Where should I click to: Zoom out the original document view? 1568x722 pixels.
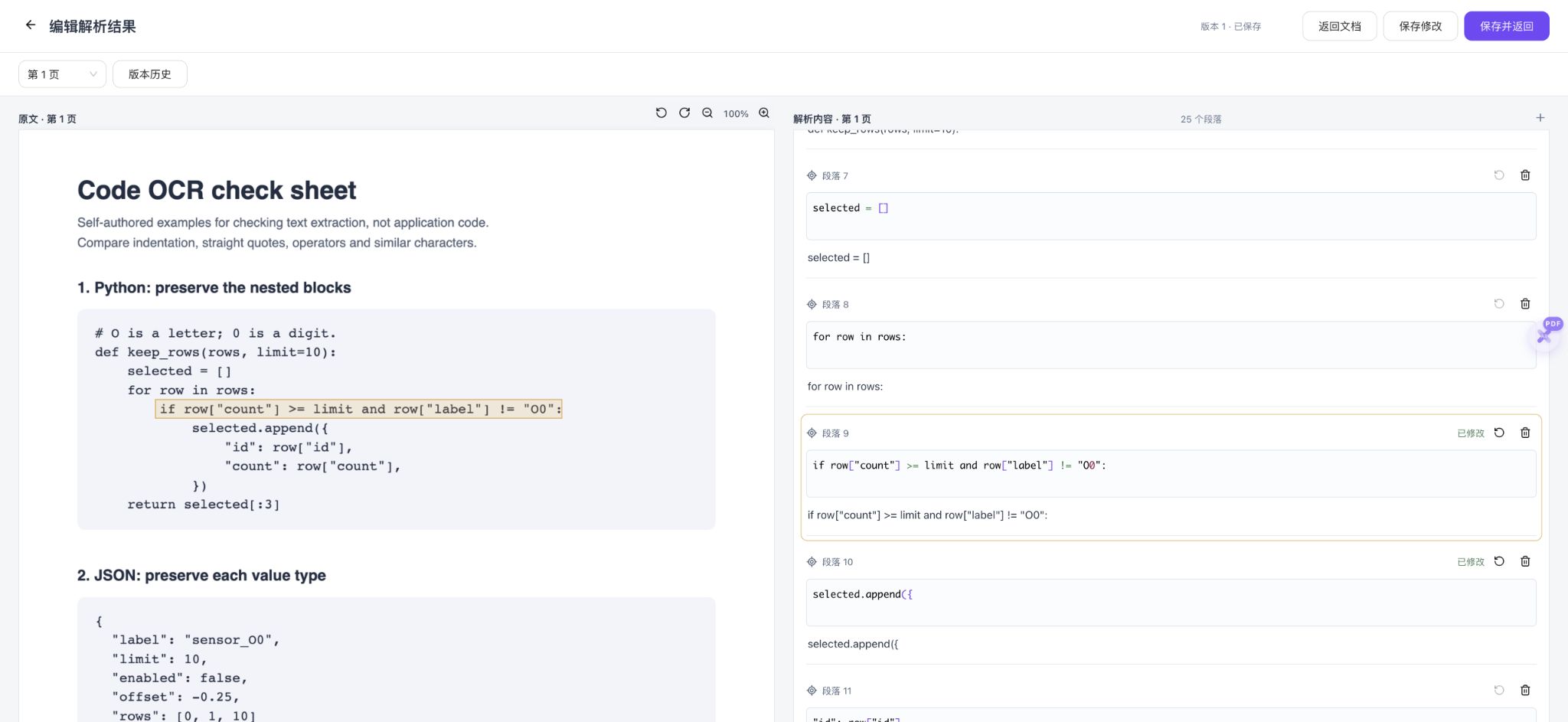coord(707,113)
